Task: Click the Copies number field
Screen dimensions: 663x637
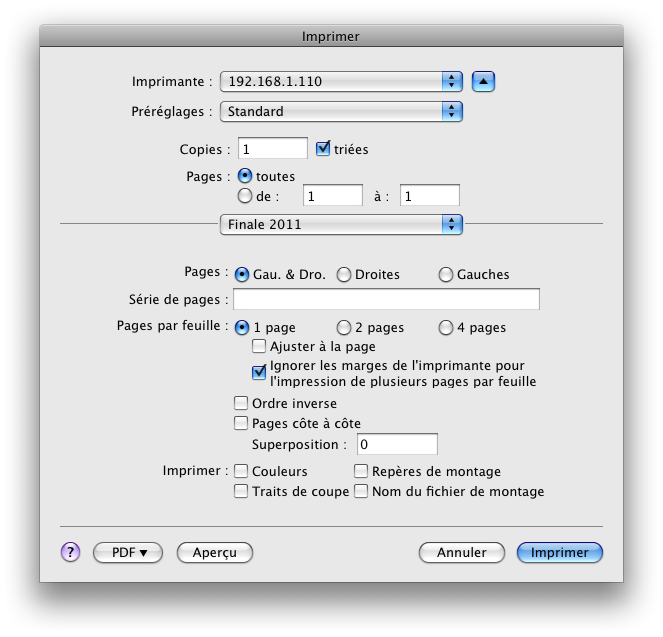Action: click(272, 149)
